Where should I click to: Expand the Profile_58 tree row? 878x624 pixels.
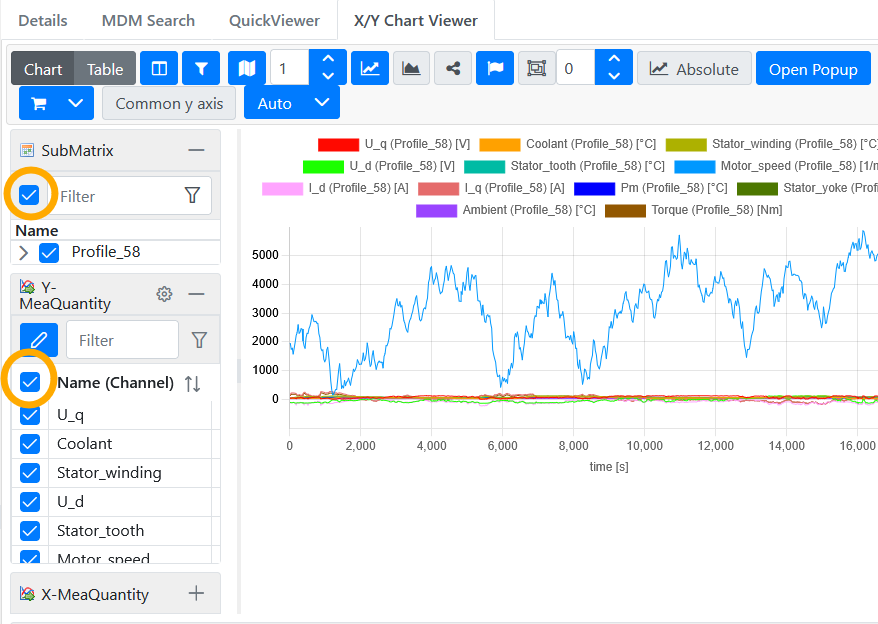pyautogui.click(x=24, y=252)
